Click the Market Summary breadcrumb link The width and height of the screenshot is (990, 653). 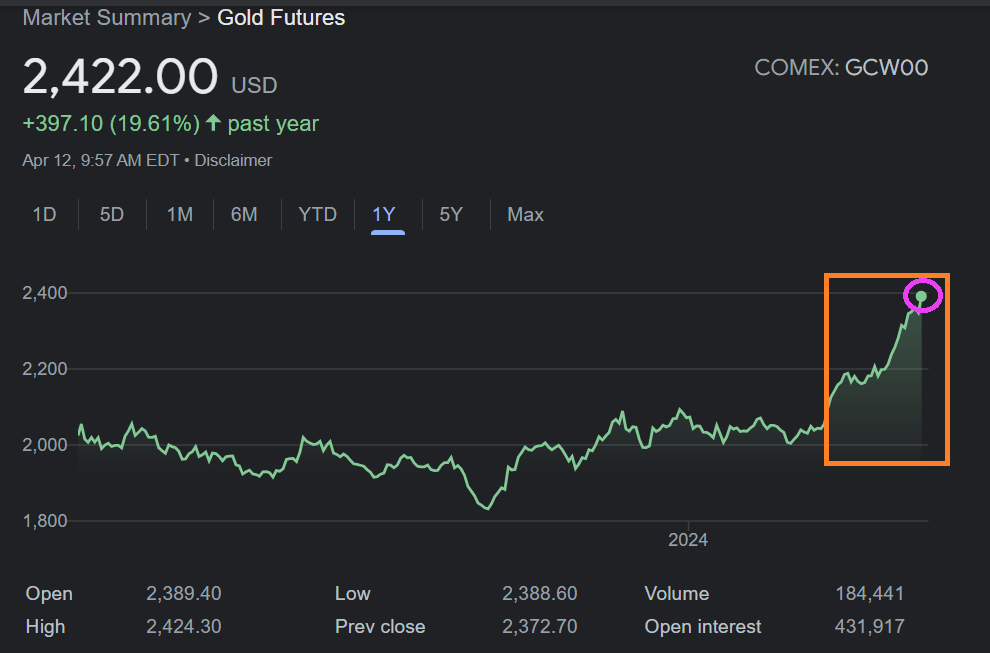(106, 18)
